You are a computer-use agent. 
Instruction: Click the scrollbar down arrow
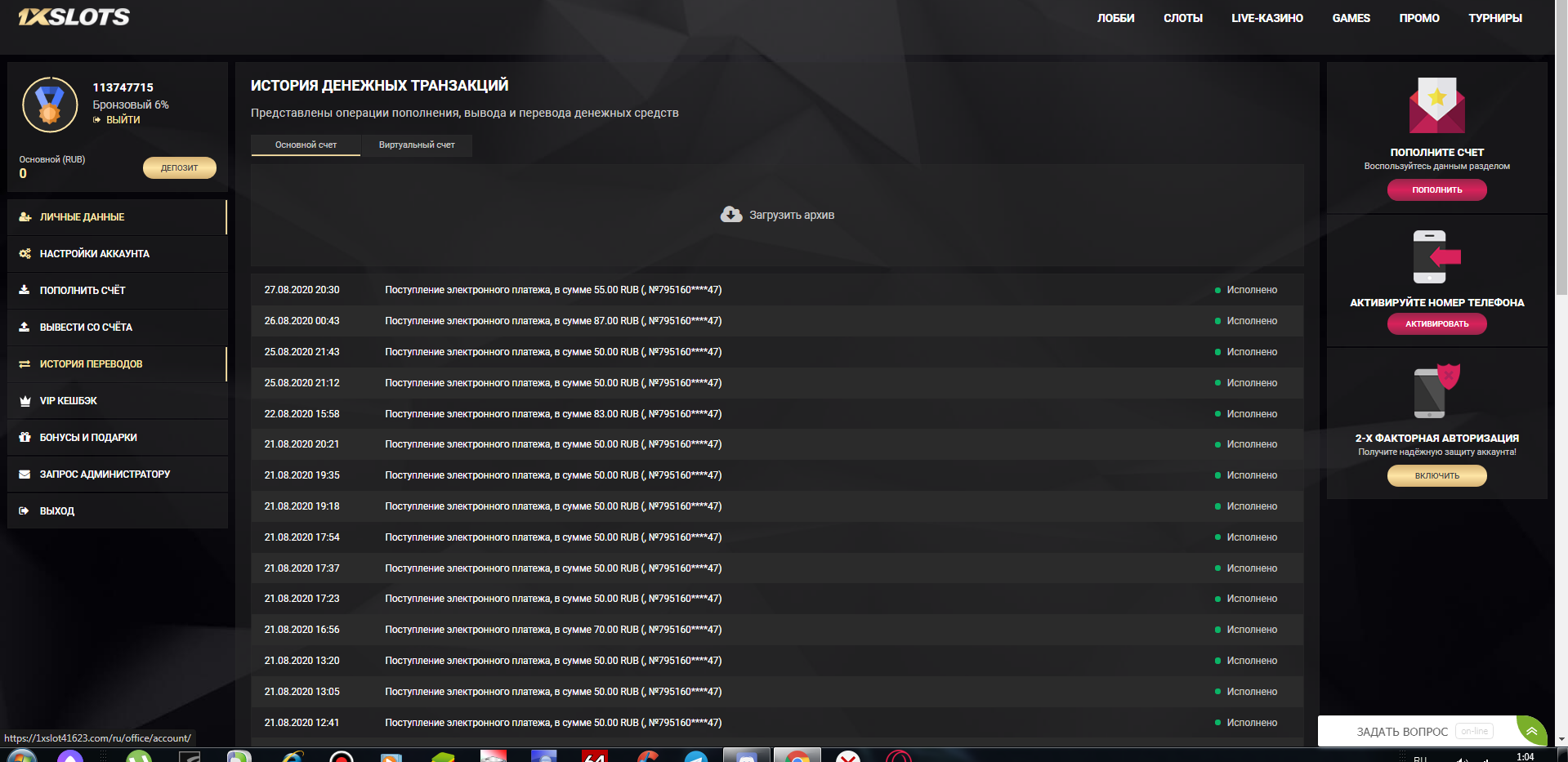pos(1561,739)
